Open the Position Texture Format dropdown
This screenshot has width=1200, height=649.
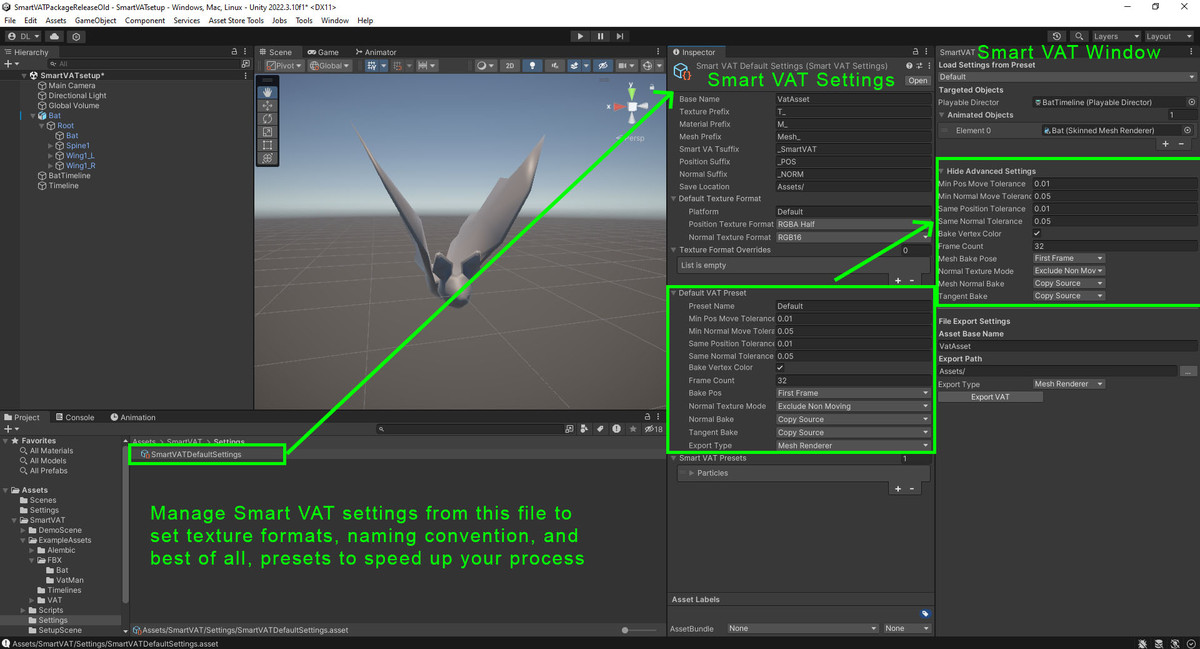point(853,224)
